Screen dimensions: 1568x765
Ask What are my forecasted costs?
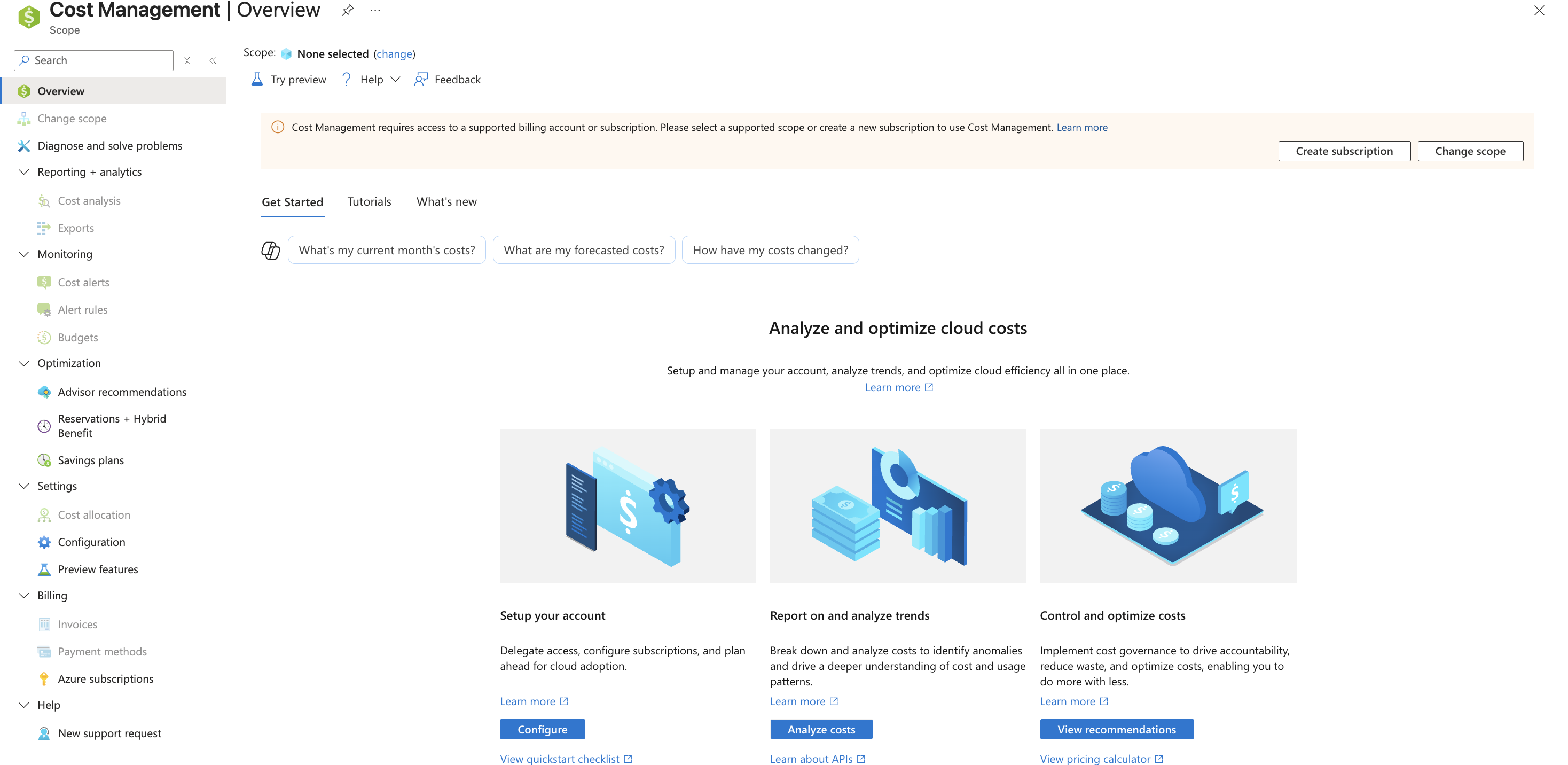pos(584,249)
